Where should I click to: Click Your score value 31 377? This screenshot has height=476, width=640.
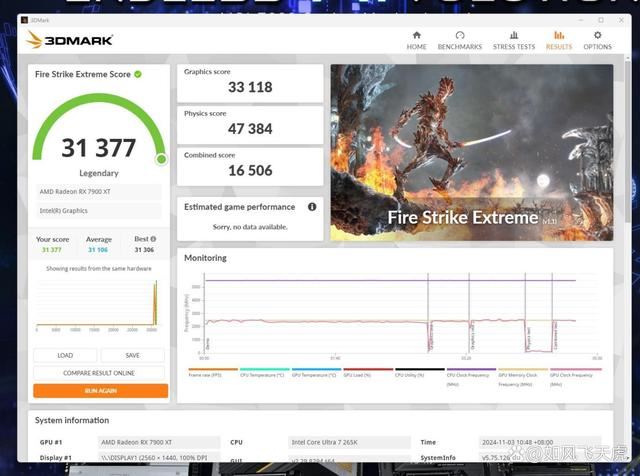pyautogui.click(x=52, y=249)
